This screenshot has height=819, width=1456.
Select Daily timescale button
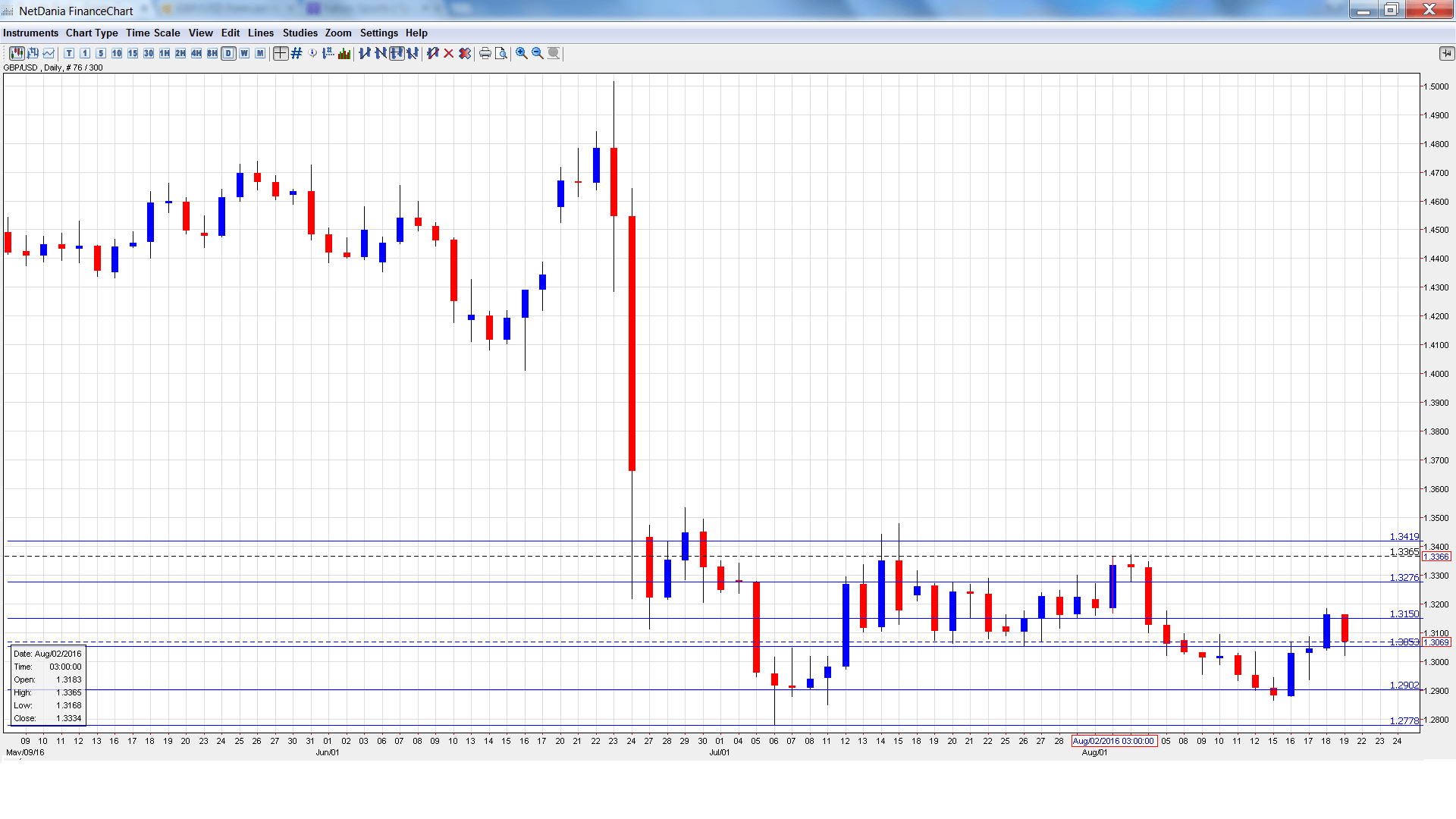pyautogui.click(x=228, y=53)
